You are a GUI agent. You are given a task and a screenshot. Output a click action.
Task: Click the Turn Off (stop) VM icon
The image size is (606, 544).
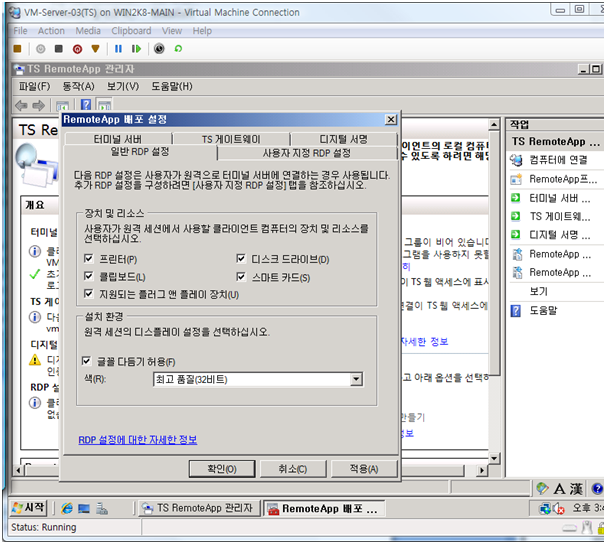click(x=59, y=49)
